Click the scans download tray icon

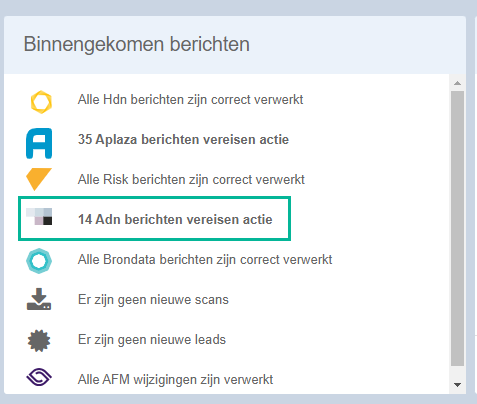[39, 299]
